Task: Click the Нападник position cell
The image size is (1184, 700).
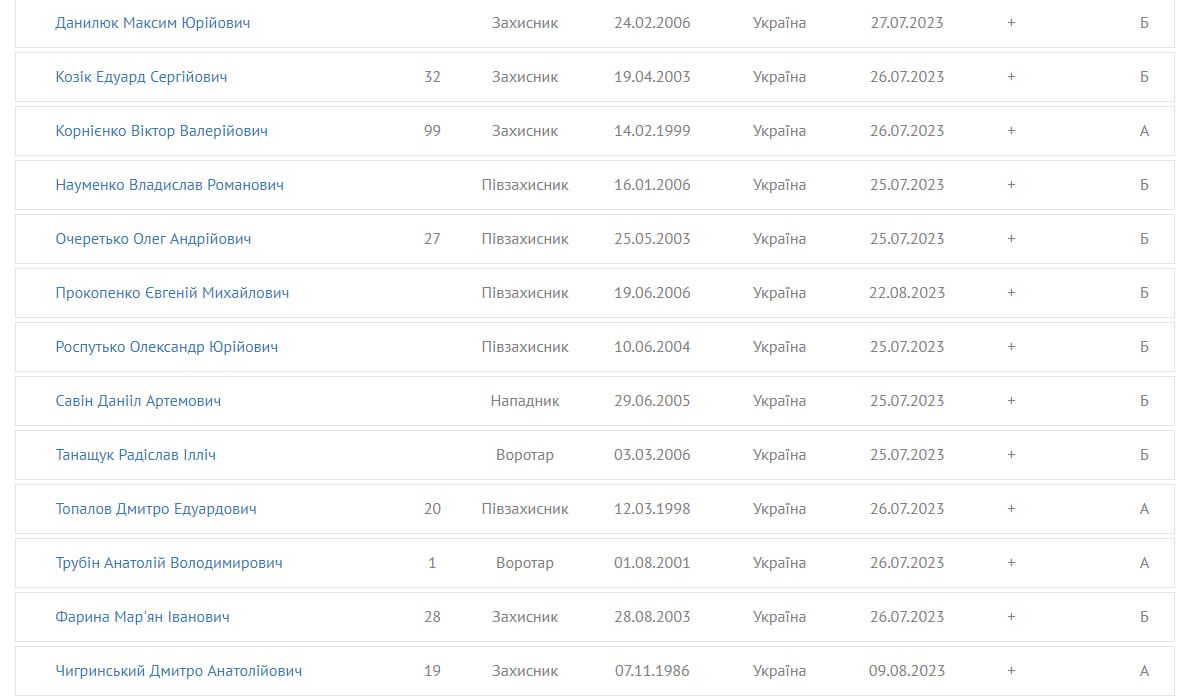Action: click(x=525, y=401)
